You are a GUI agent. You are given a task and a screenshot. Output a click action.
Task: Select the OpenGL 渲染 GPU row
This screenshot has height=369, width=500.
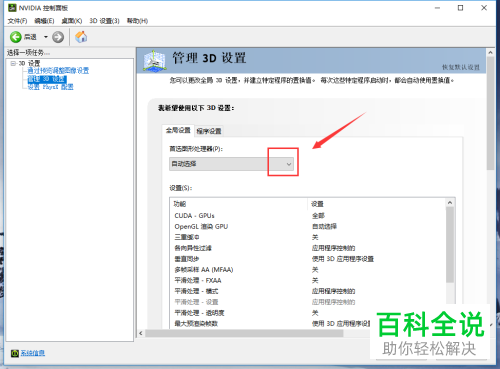[x=308, y=226]
